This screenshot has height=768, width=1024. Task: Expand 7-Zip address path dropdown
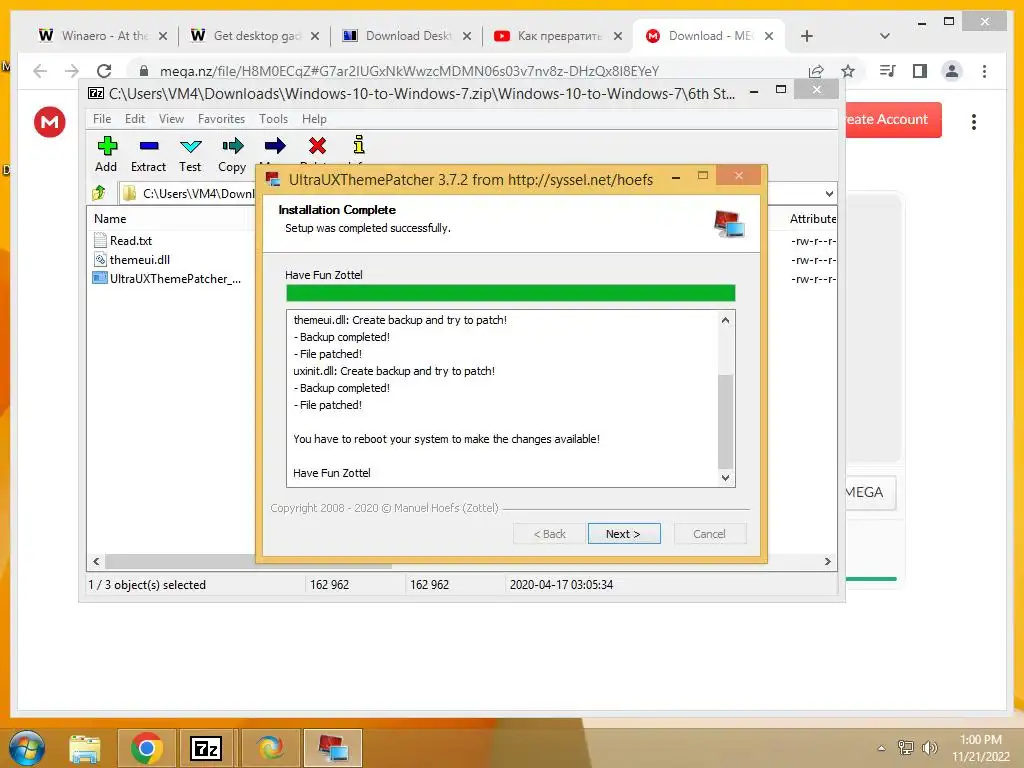[829, 193]
